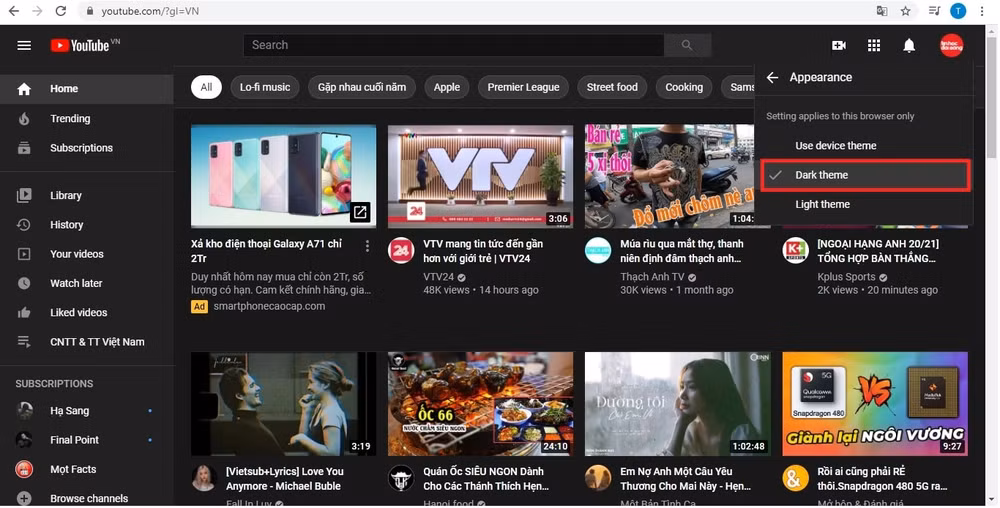
Task: Open CNTT & TT Việt Nam playlist
Action: pyautogui.click(x=86, y=342)
